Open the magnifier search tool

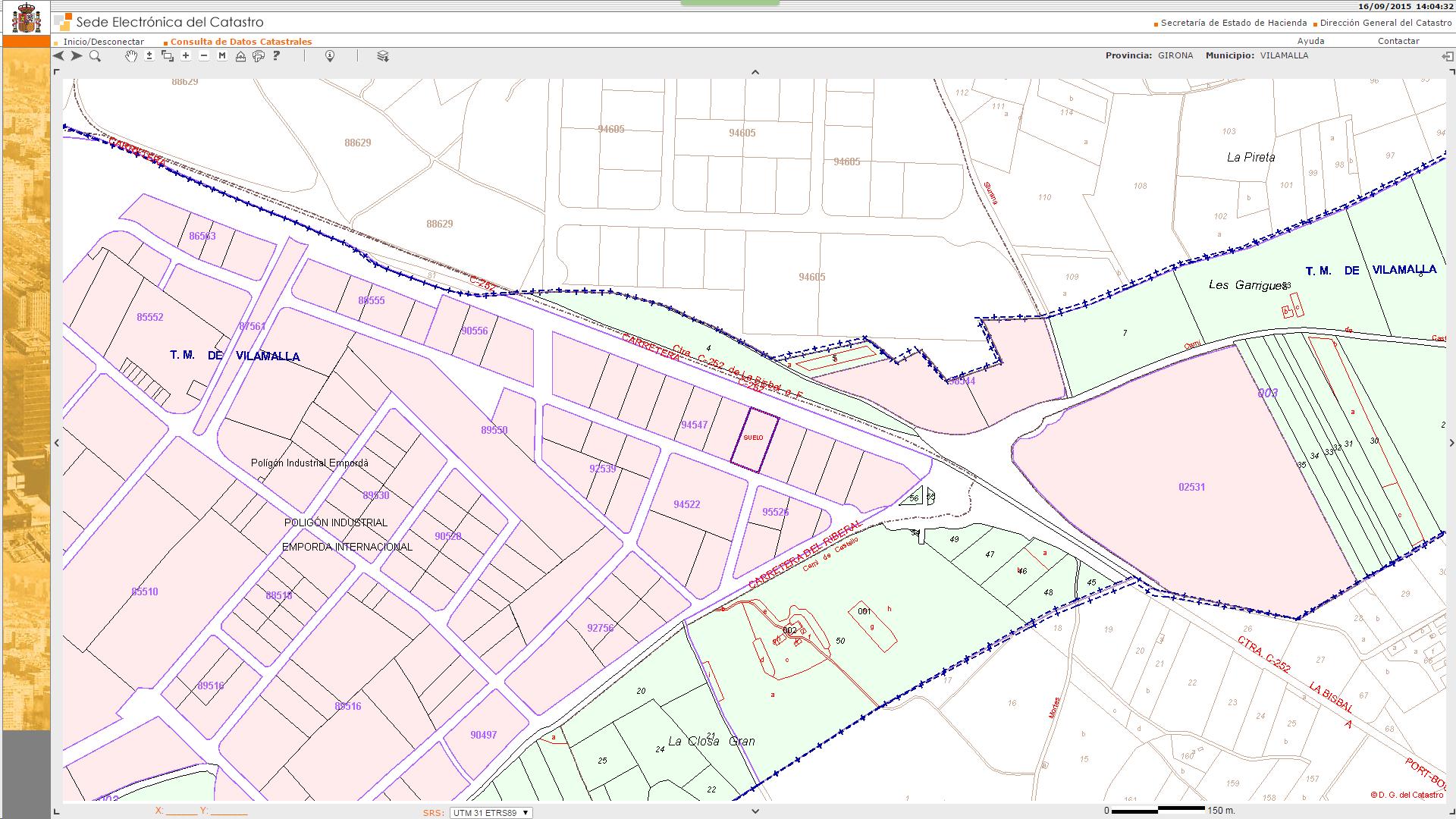click(95, 56)
